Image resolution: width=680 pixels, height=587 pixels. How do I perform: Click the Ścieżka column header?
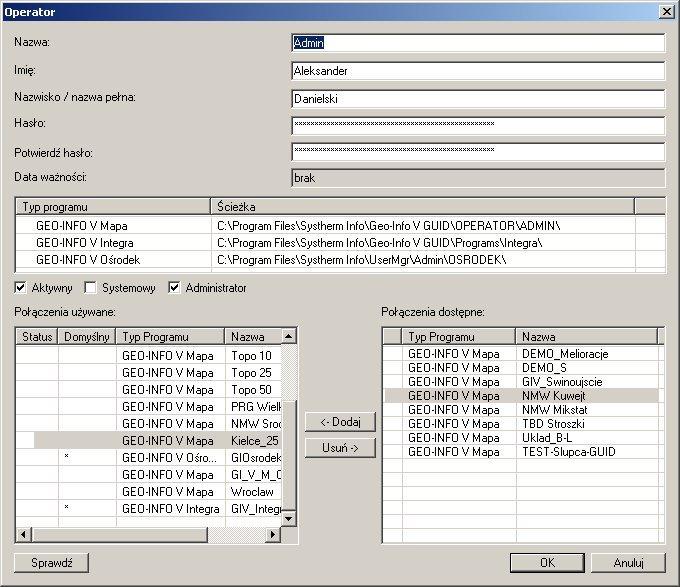point(422,207)
